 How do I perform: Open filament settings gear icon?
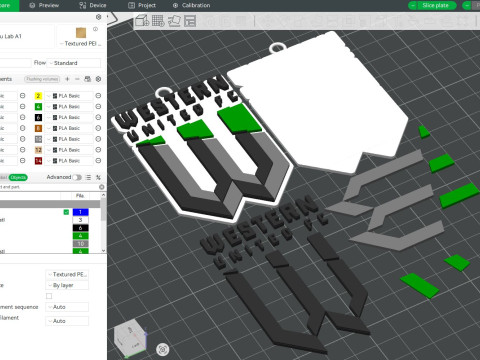pyautogui.click(x=98, y=79)
